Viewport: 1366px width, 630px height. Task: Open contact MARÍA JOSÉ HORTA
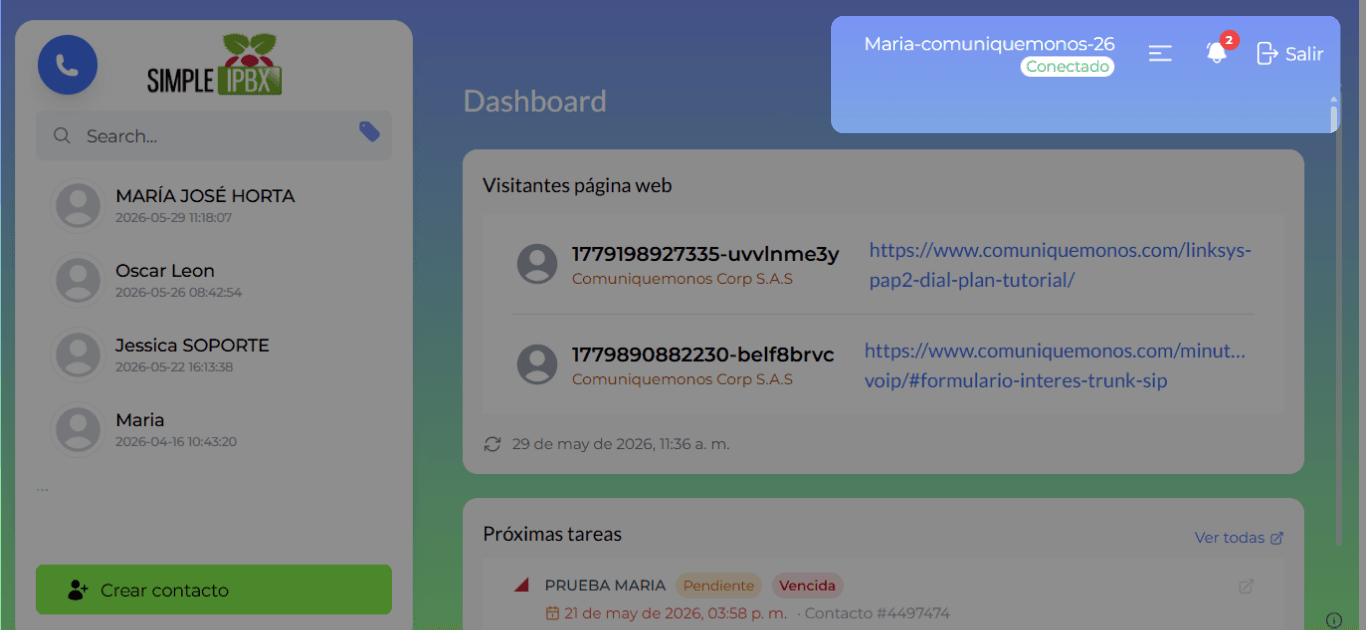[x=214, y=205]
